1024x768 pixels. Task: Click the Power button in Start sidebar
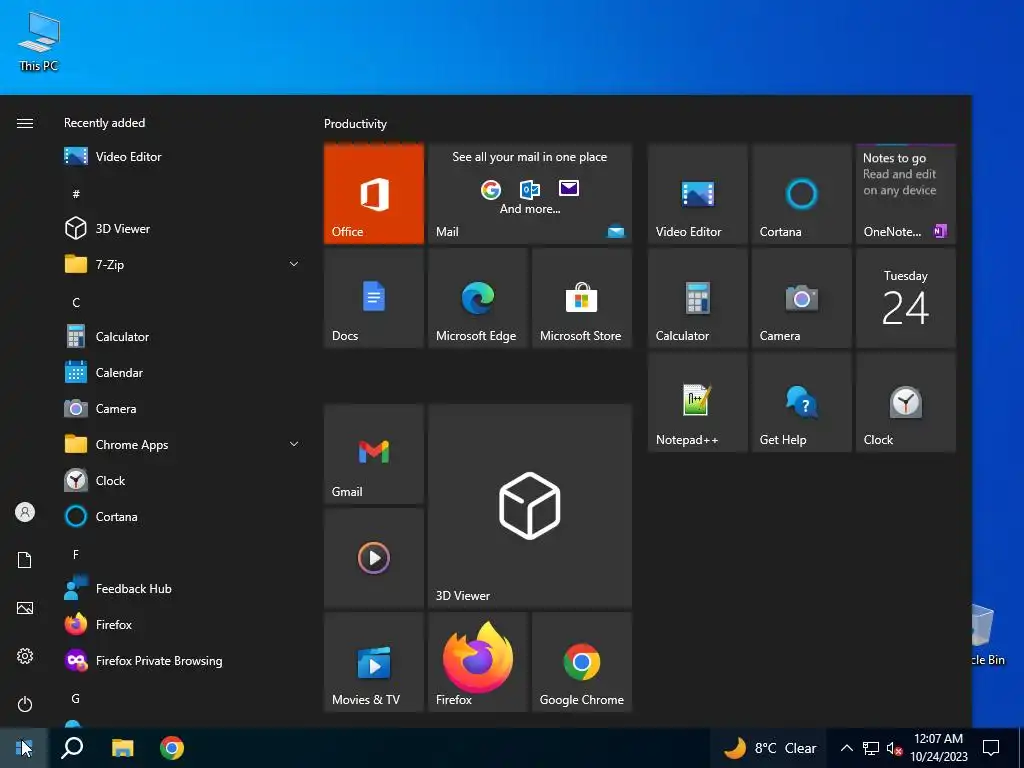25,704
